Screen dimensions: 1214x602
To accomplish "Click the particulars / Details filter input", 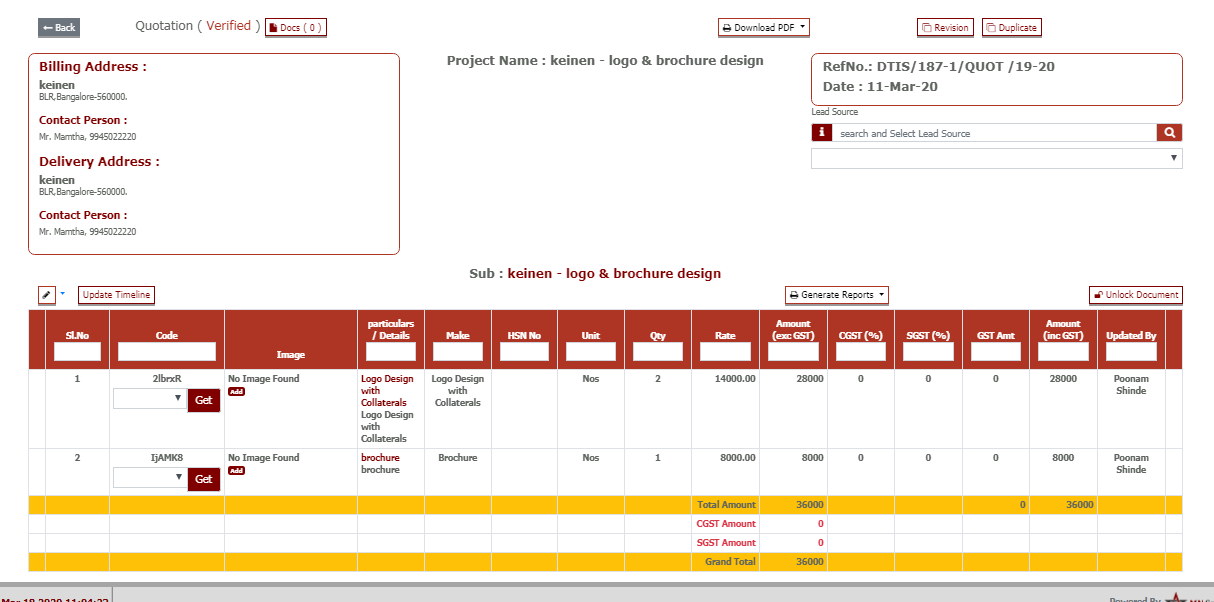I will point(390,351).
